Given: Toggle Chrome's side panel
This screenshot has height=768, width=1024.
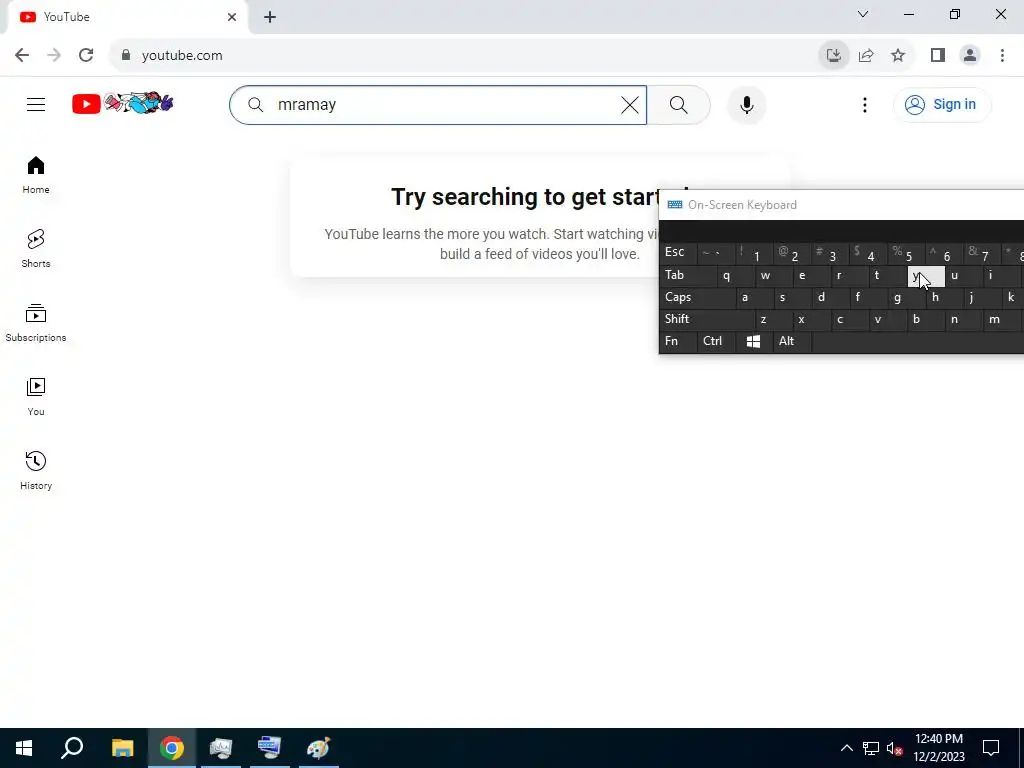Looking at the screenshot, I should pyautogui.click(x=938, y=56).
